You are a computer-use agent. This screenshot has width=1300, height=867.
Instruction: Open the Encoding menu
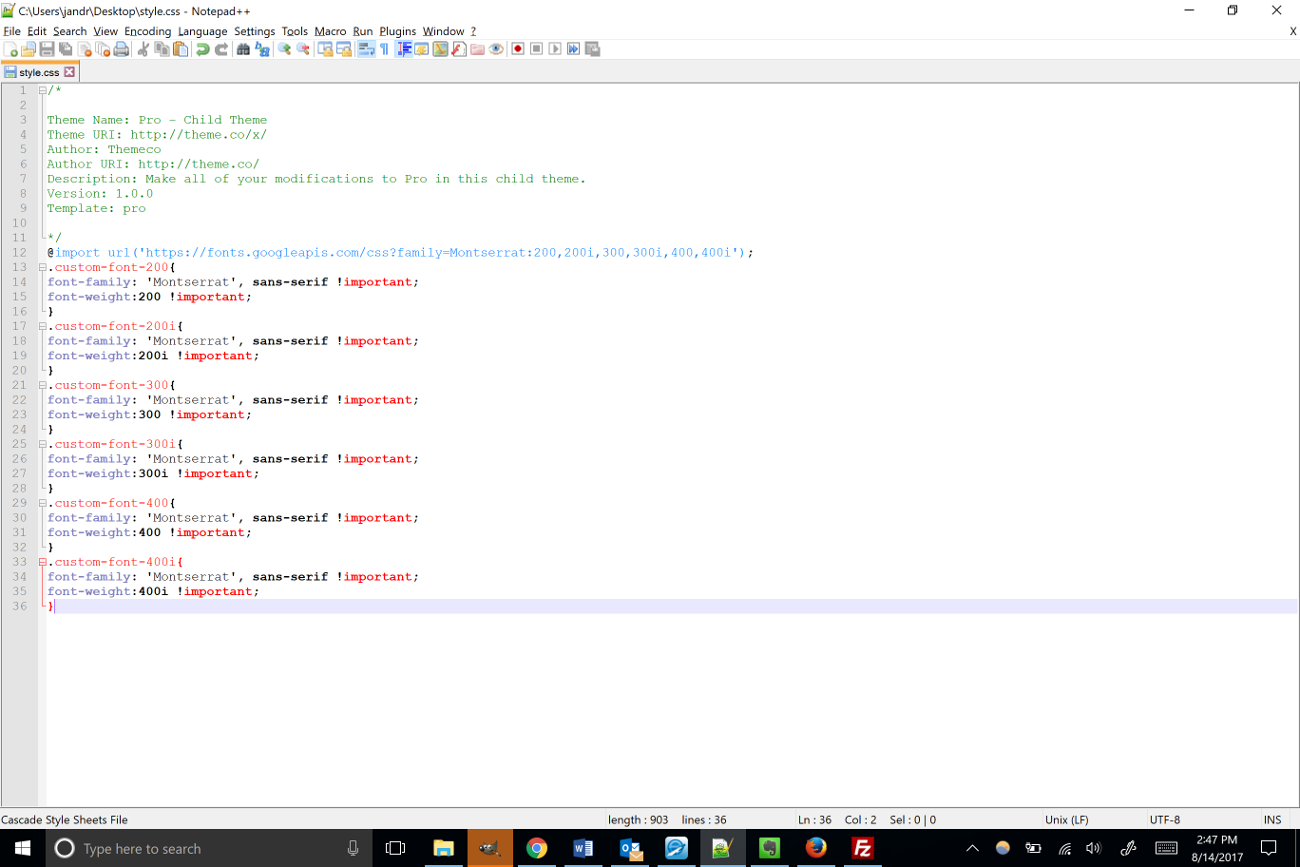[x=147, y=31]
